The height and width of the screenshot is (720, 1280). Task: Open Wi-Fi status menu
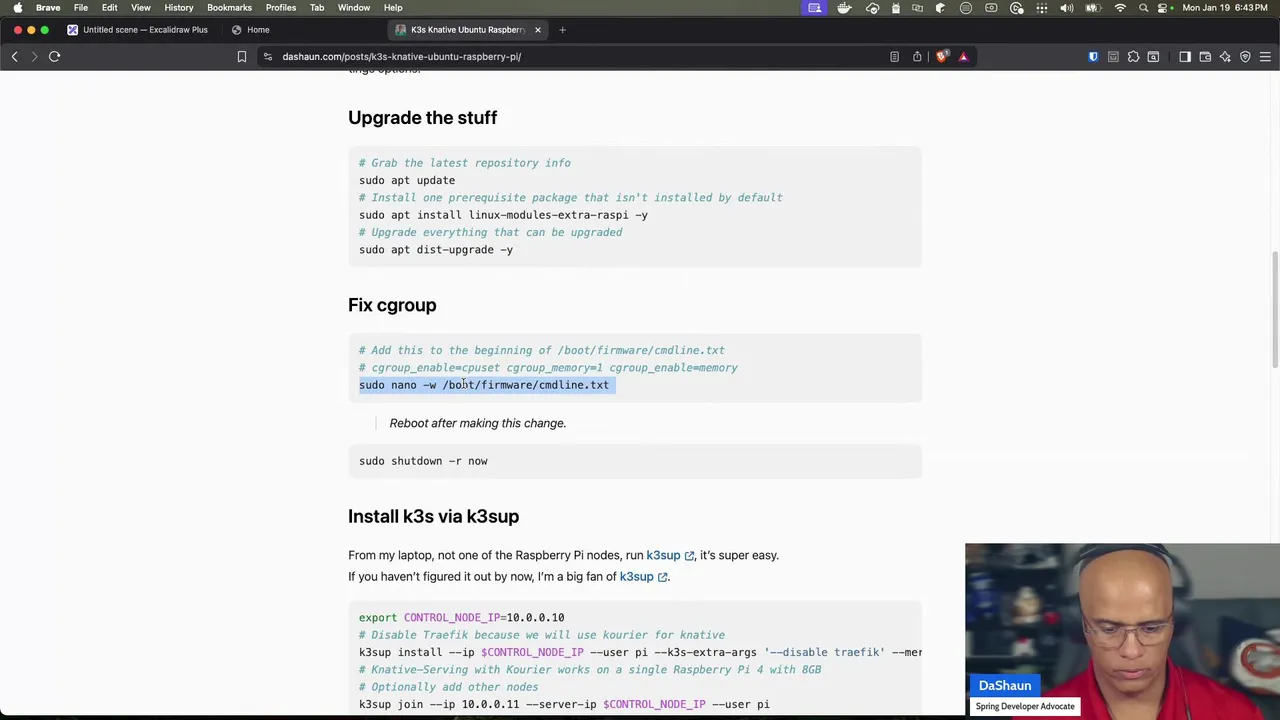click(x=1120, y=8)
